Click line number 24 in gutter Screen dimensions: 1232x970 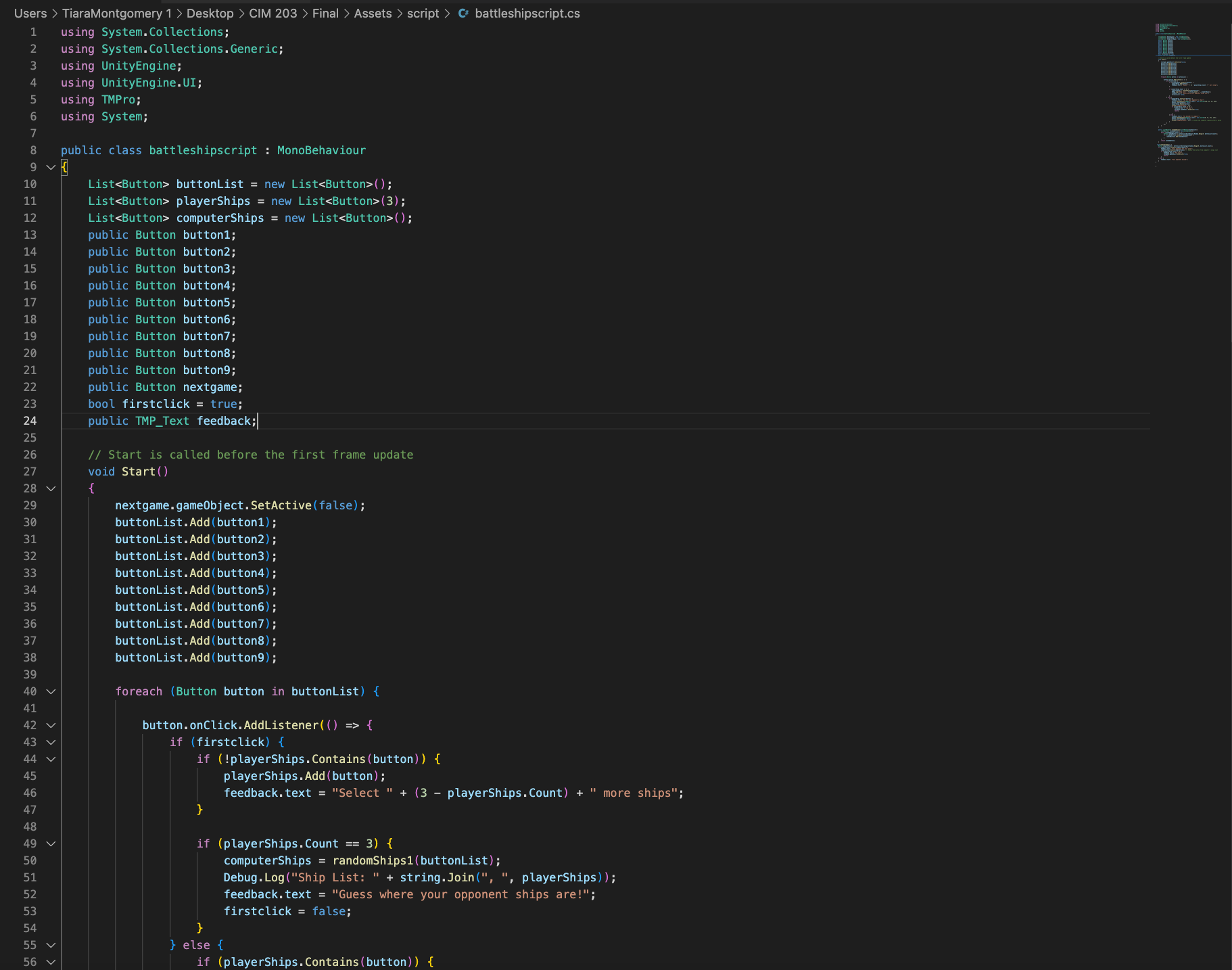pyautogui.click(x=30, y=421)
